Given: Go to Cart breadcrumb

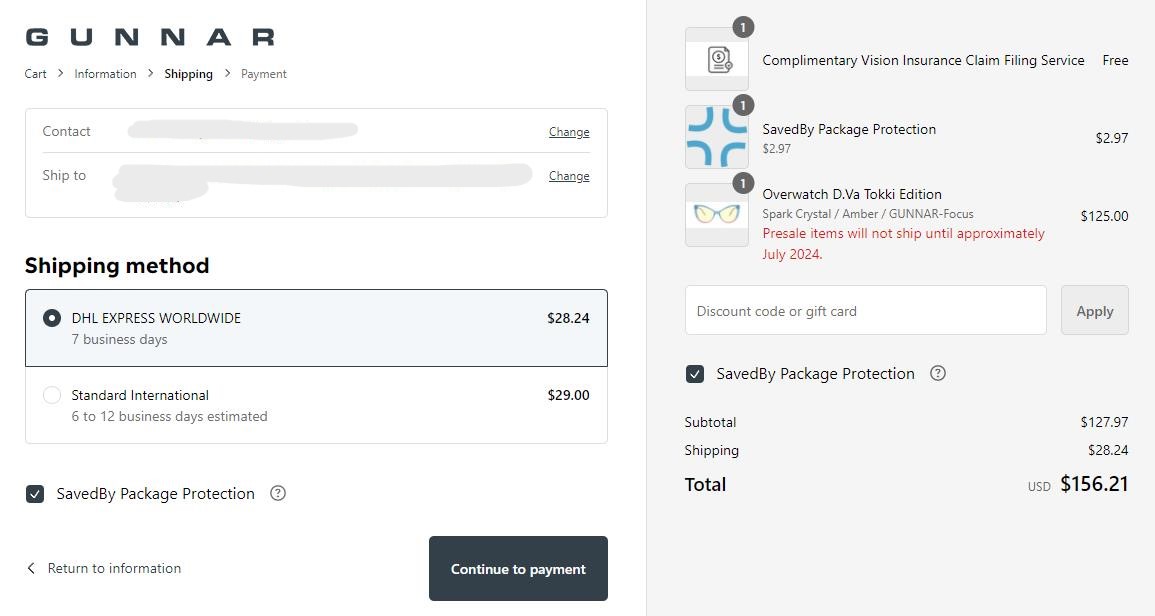Looking at the screenshot, I should click(x=36, y=74).
